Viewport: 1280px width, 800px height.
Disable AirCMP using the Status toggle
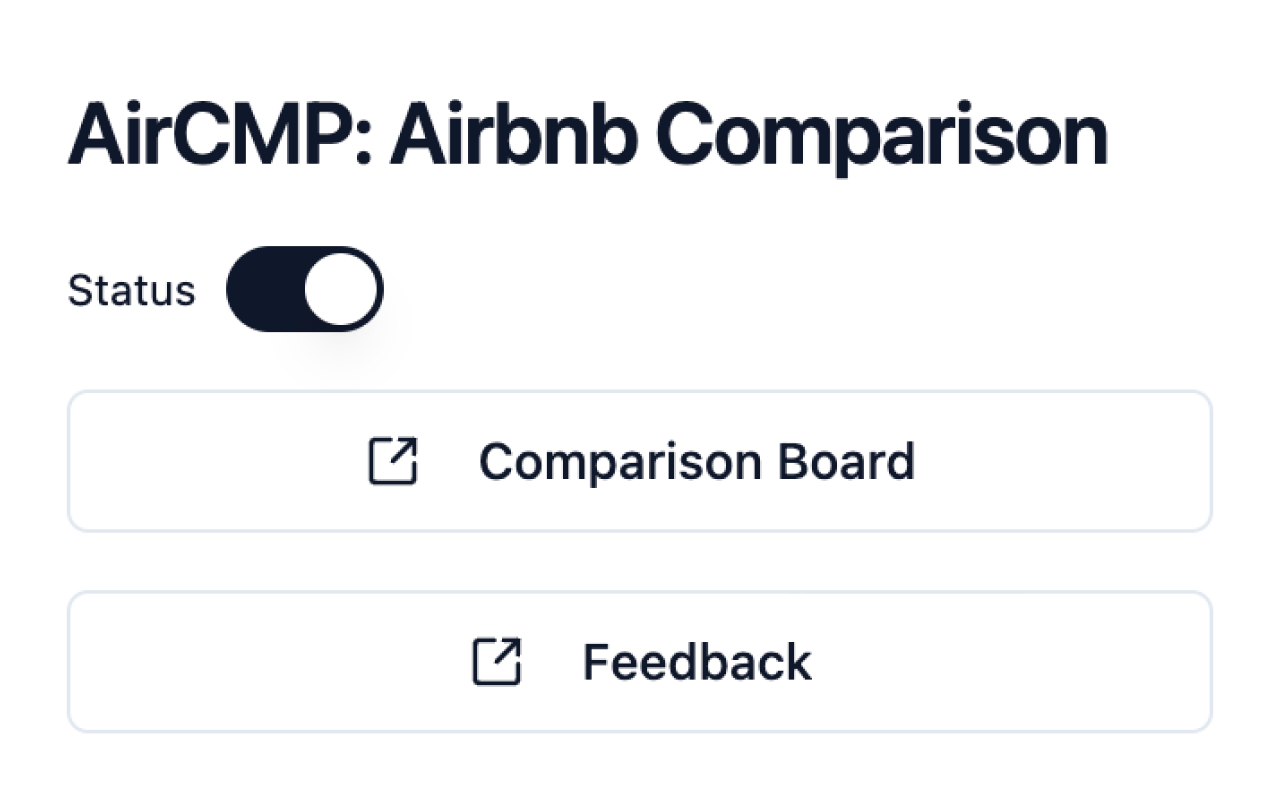pos(305,289)
